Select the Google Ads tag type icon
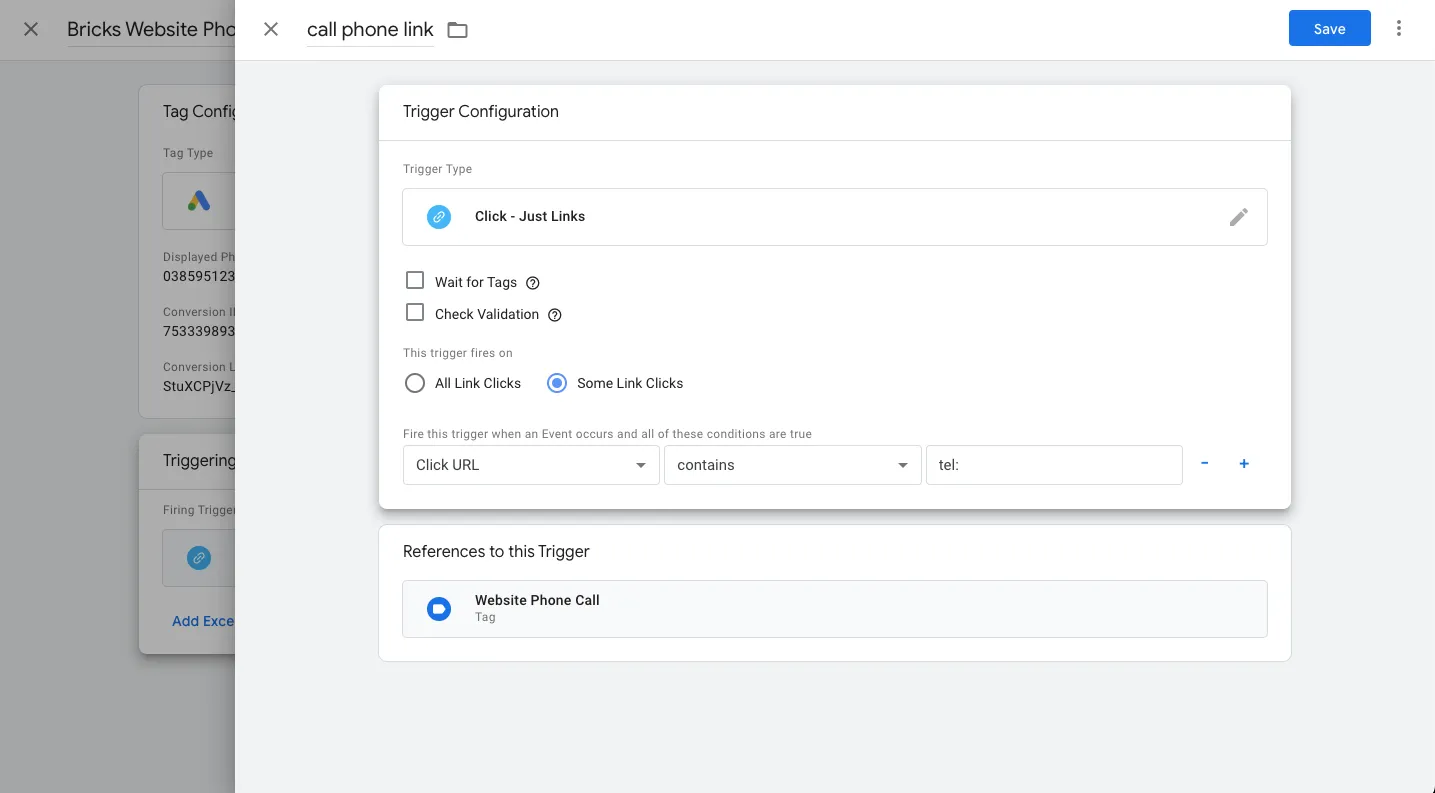1435x793 pixels. click(197, 200)
